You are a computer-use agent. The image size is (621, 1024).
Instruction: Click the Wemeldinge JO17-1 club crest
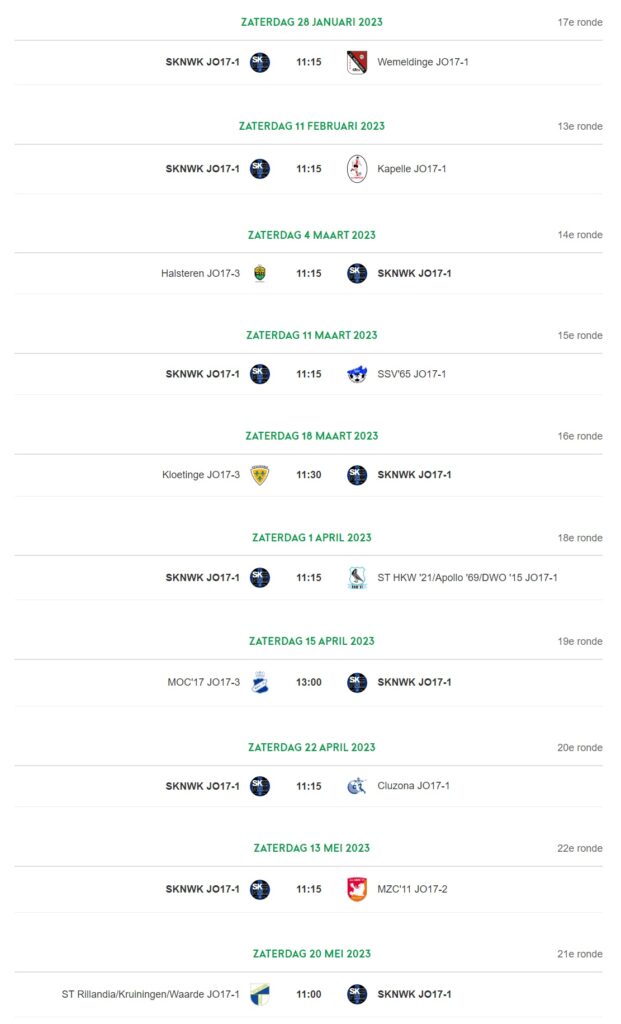tap(357, 62)
